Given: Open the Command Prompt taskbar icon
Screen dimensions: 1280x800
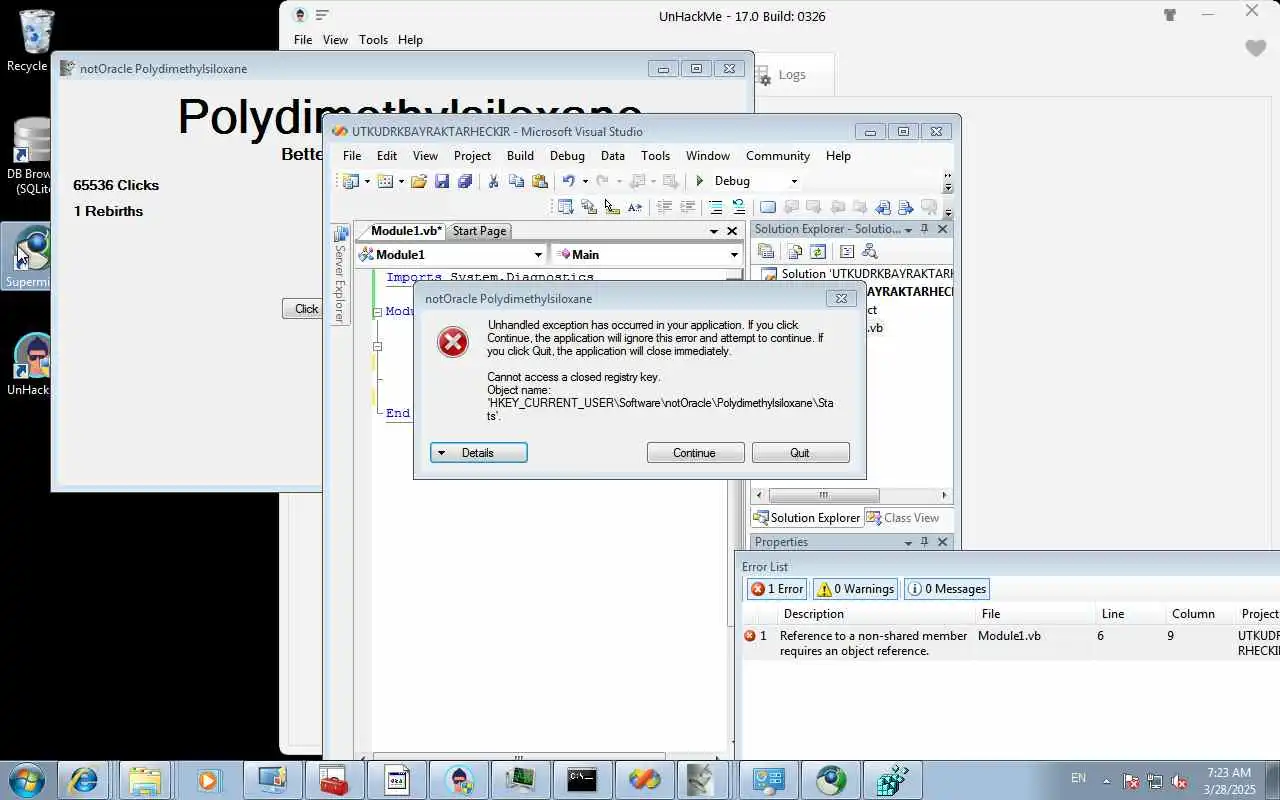Looking at the screenshot, I should tap(582, 780).
